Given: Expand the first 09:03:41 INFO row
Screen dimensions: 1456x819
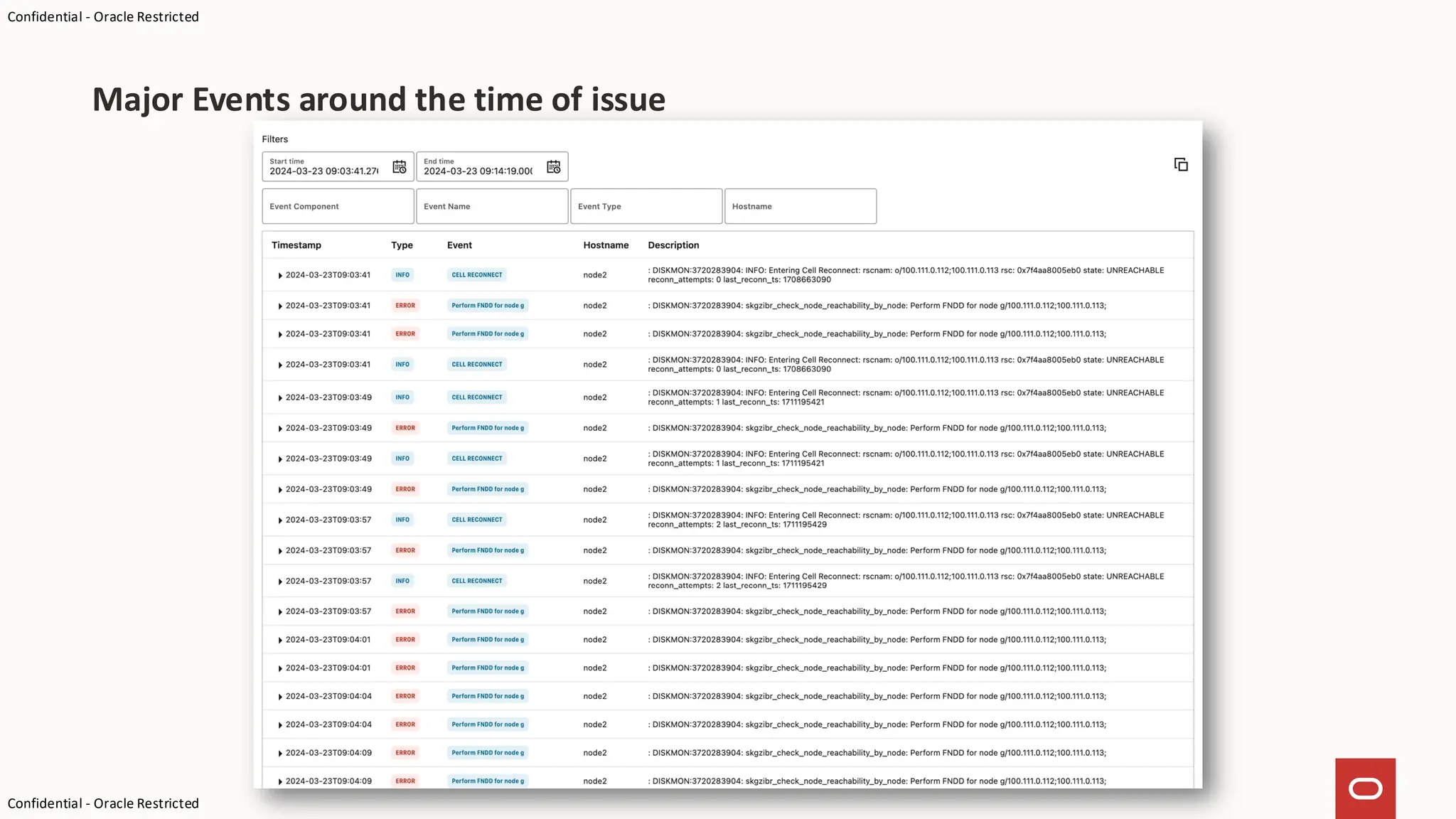Looking at the screenshot, I should [280, 275].
